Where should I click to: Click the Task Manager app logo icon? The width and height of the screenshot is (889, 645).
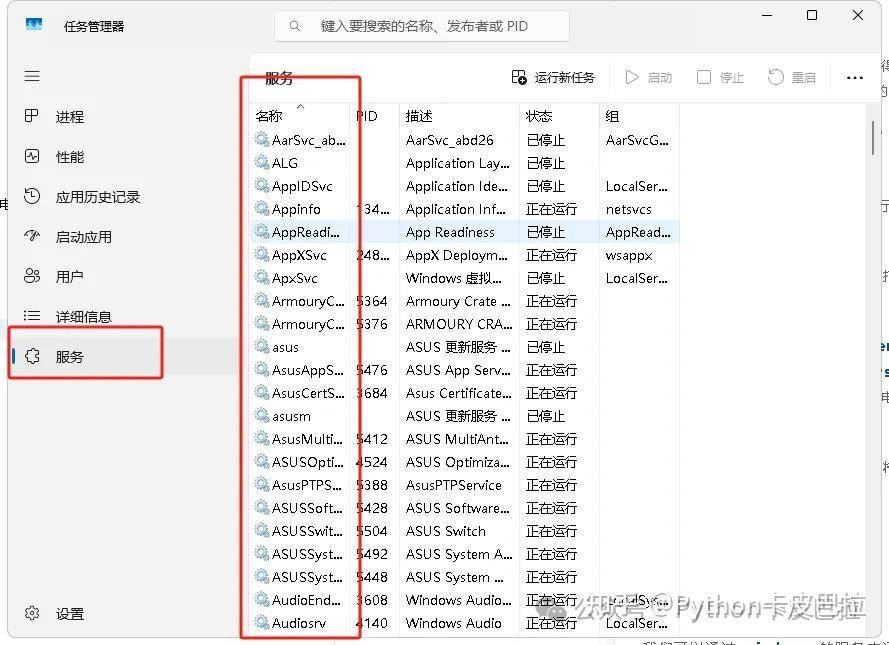tap(34, 26)
